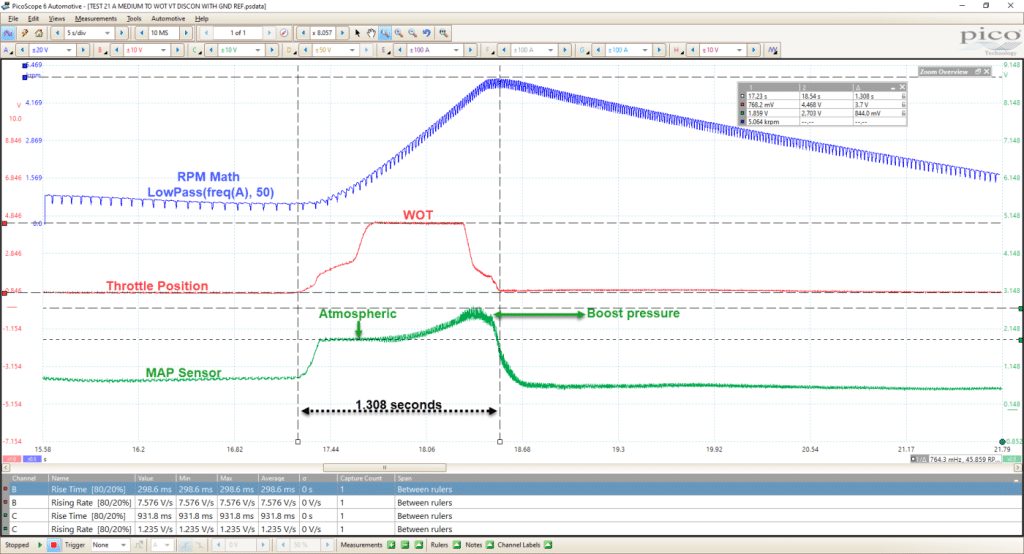Select the B Rise Time measurement row

[512, 489]
